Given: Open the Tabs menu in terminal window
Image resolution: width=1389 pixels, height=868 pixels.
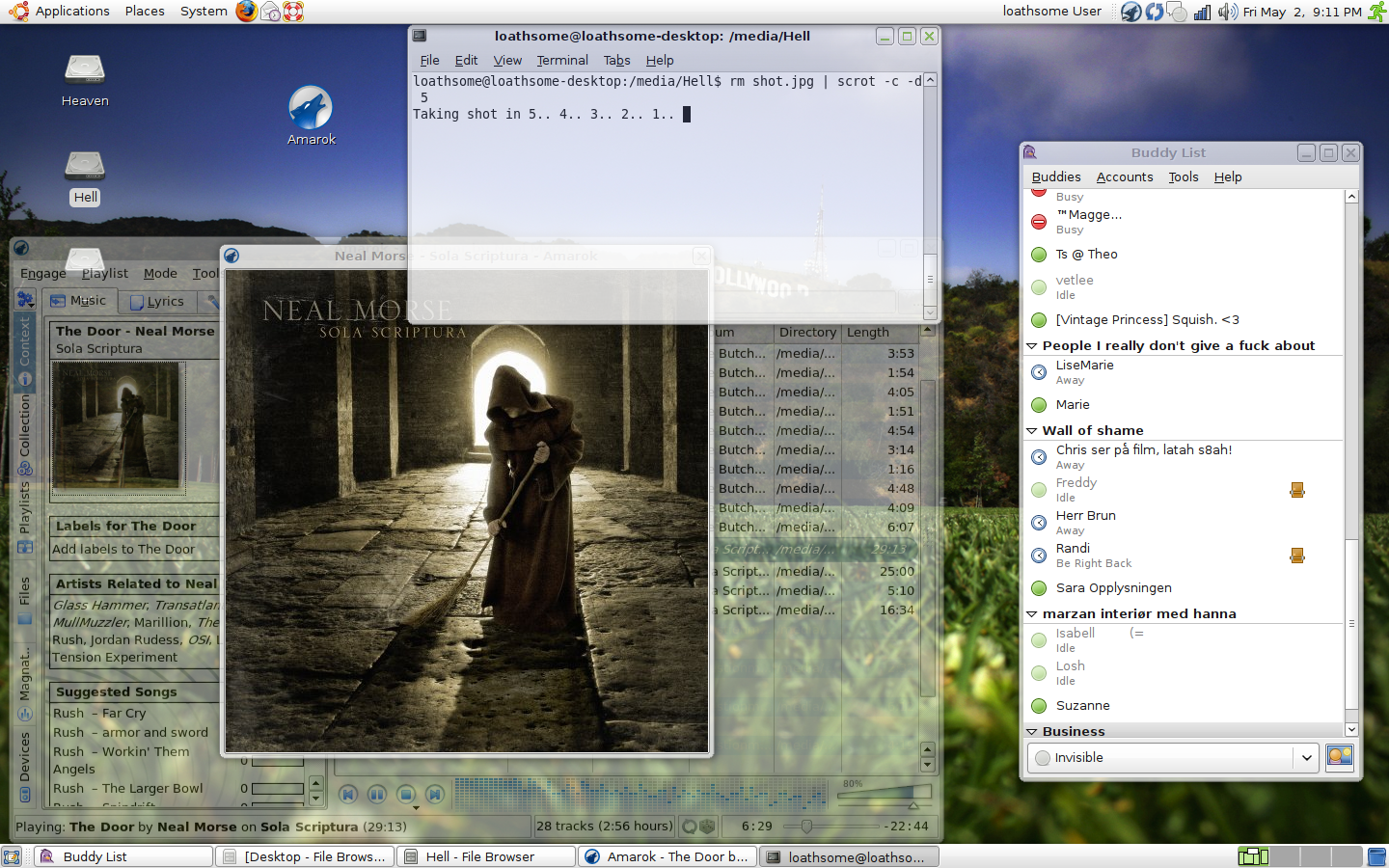Looking at the screenshot, I should [x=616, y=60].
